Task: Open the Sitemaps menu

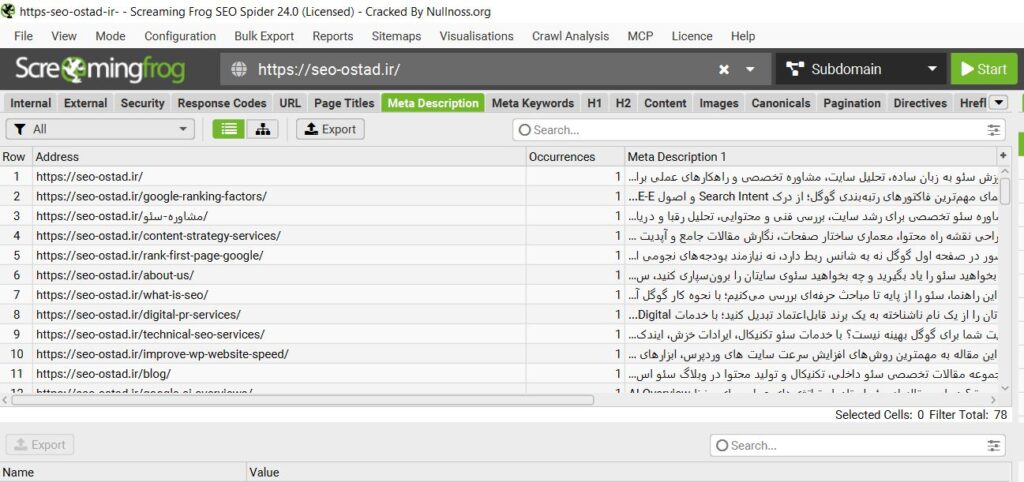Action: tap(396, 36)
